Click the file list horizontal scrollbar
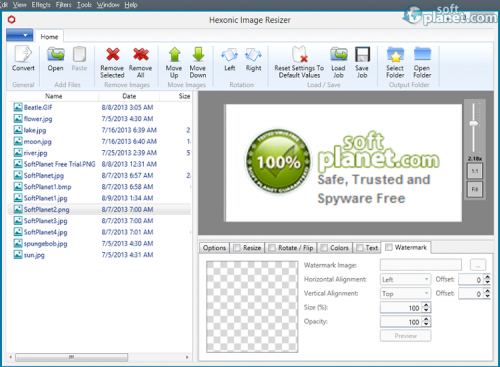The image size is (500, 367). (71, 357)
